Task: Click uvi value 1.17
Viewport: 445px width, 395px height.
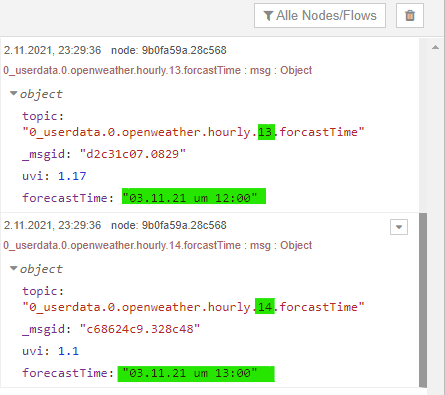Action: (x=72, y=176)
